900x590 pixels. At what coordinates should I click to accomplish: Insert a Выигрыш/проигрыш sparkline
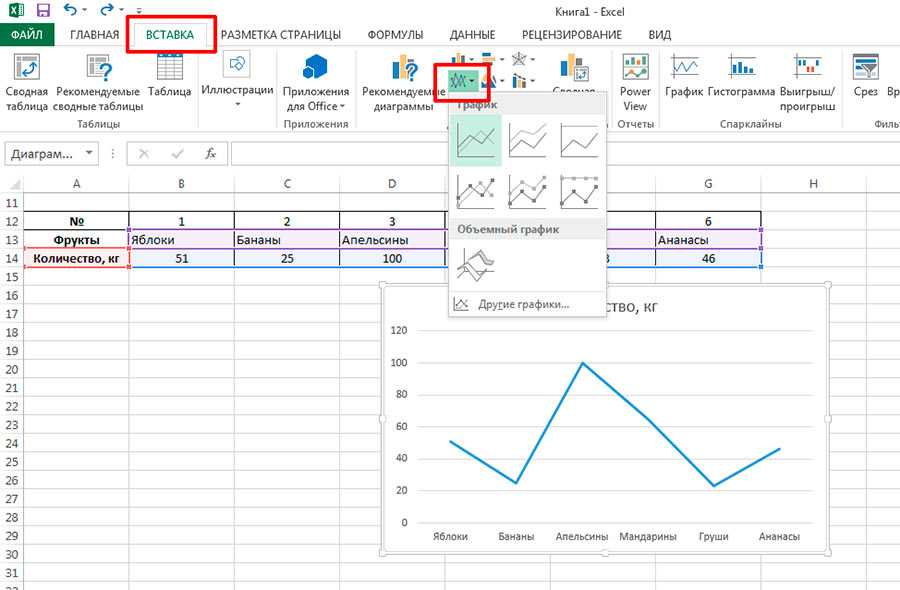tap(807, 83)
